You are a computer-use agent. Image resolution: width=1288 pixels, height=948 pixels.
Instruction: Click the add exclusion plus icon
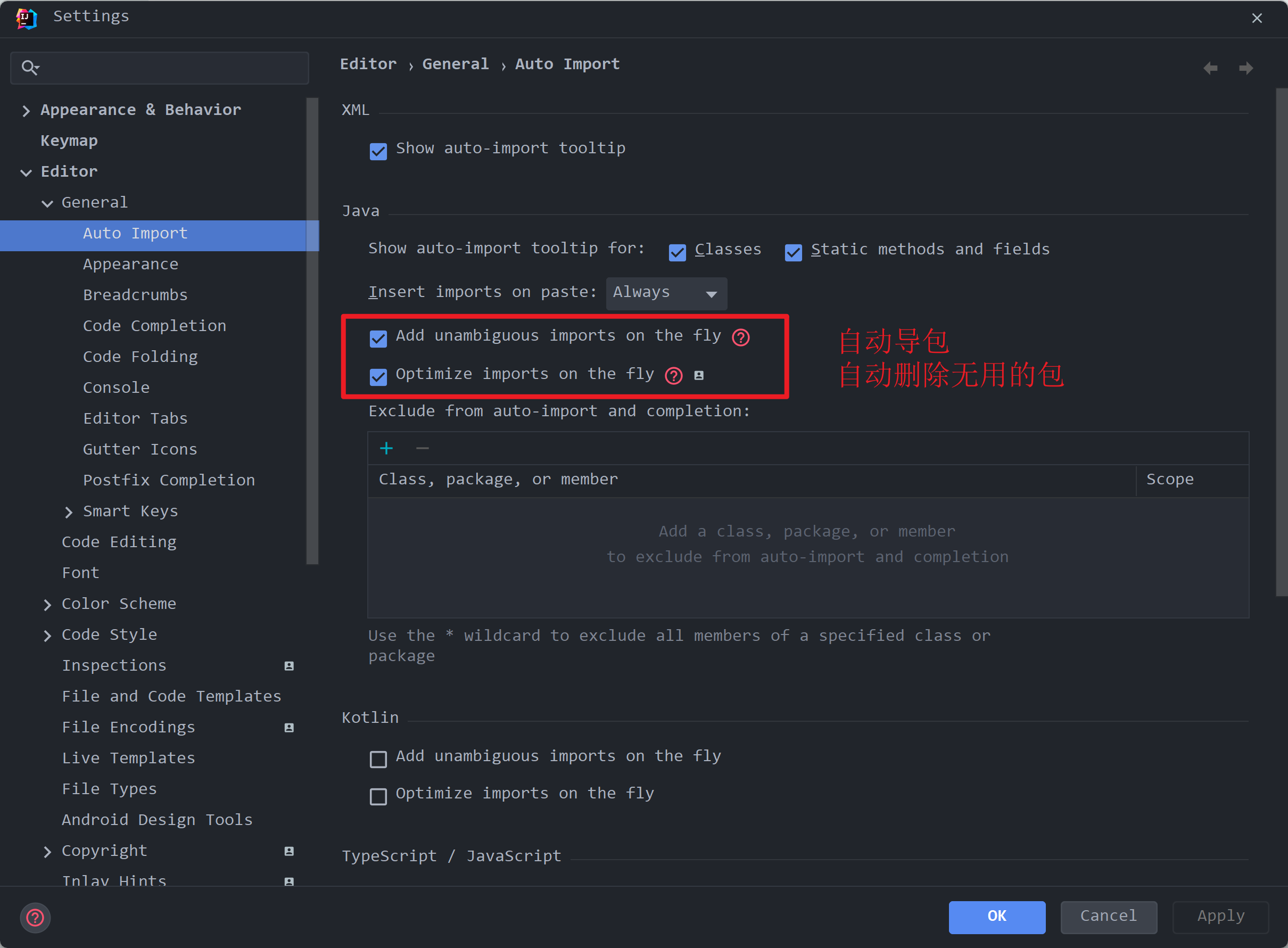pos(386,448)
